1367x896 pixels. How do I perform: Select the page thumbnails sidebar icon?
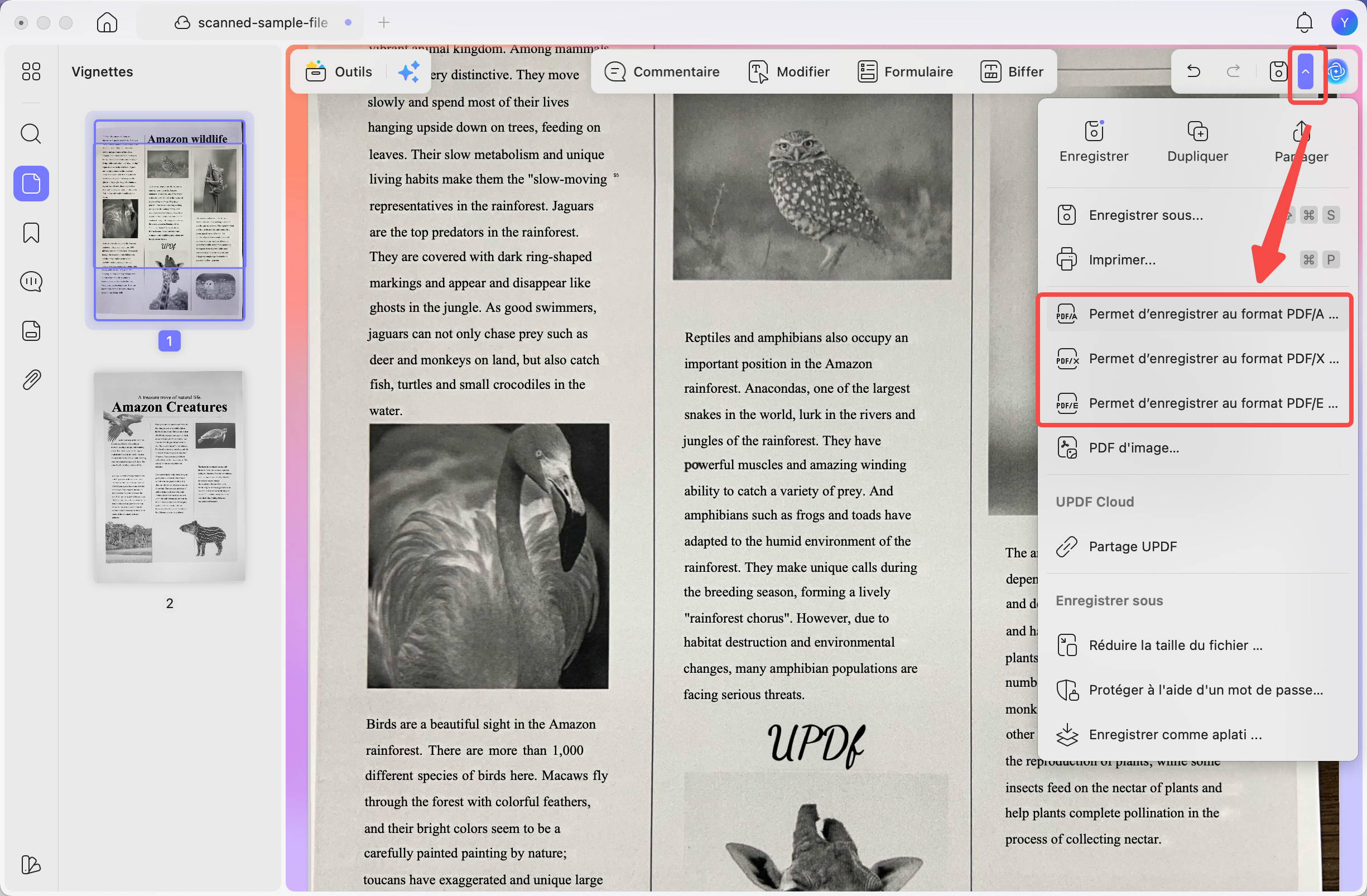pyautogui.click(x=31, y=184)
